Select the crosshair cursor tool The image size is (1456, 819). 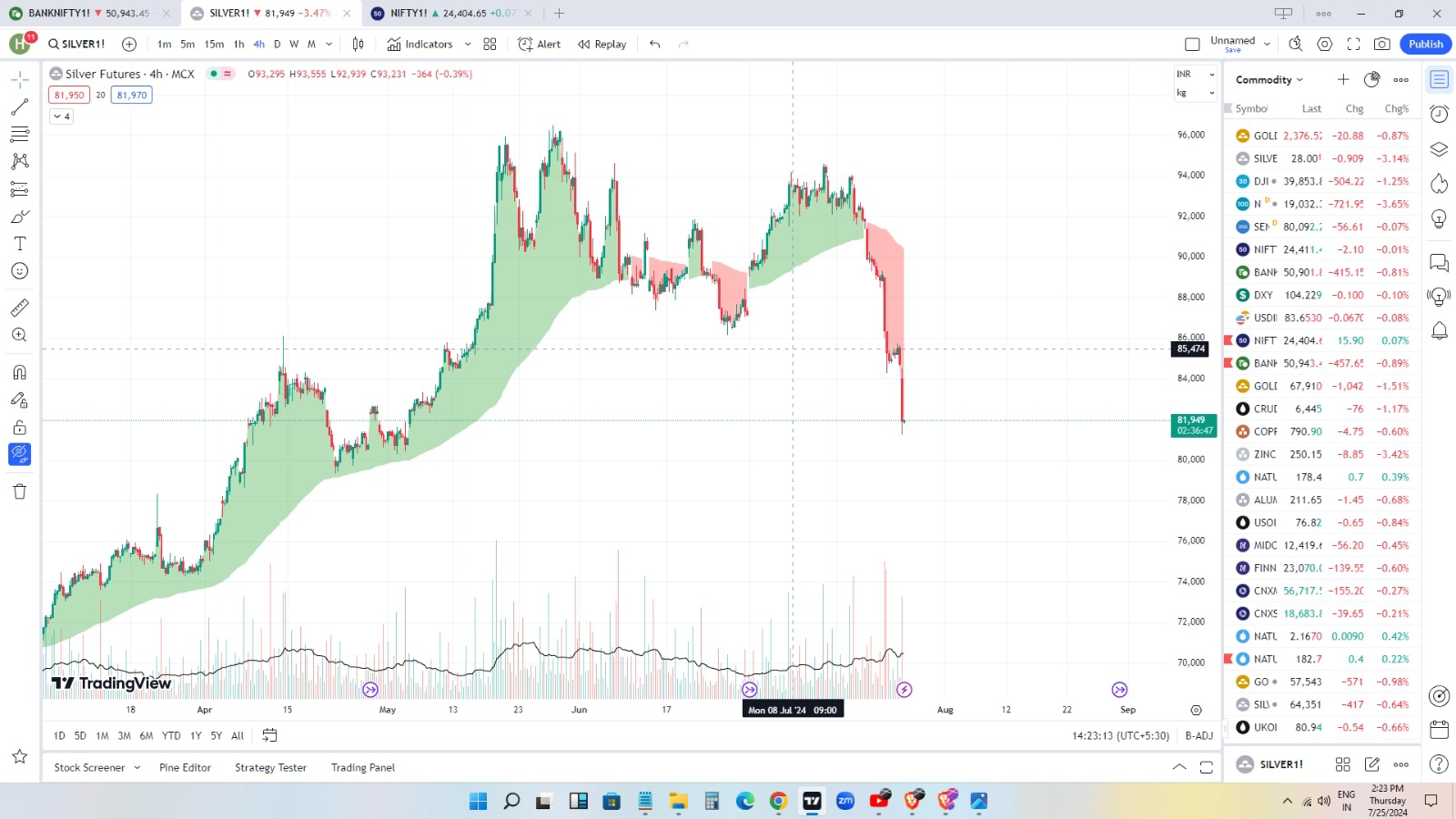19,80
